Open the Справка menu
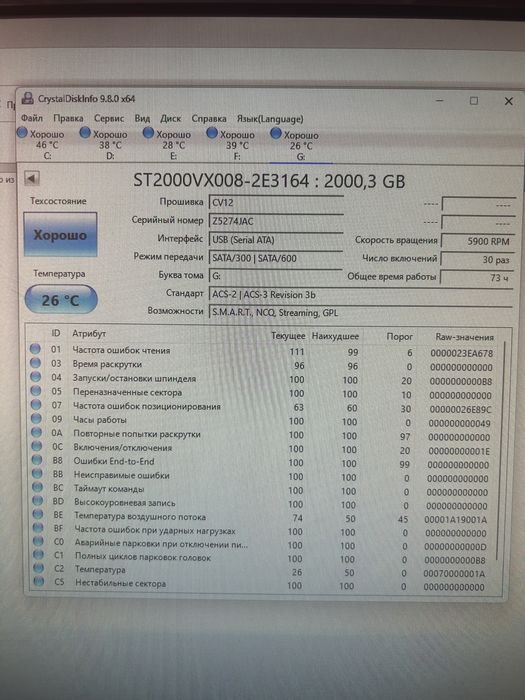Viewport: 525px width, 700px height. [208, 119]
